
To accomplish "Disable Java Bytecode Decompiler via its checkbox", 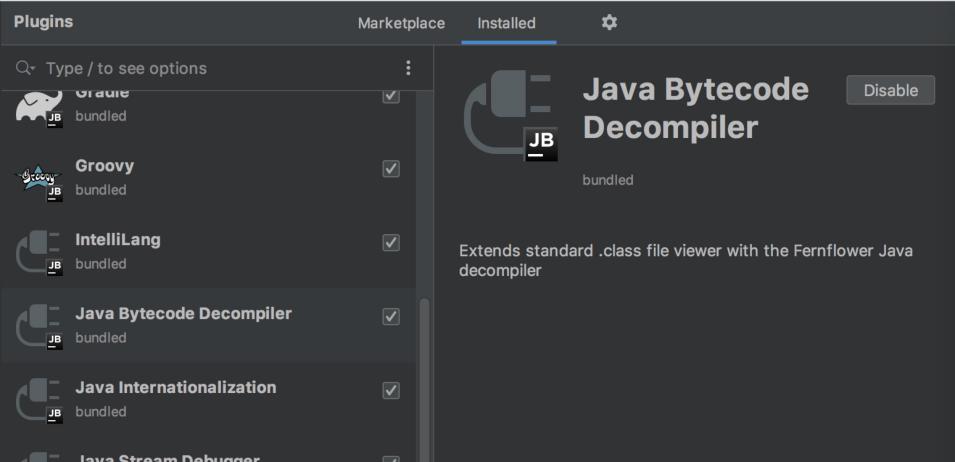I will click(392, 317).
